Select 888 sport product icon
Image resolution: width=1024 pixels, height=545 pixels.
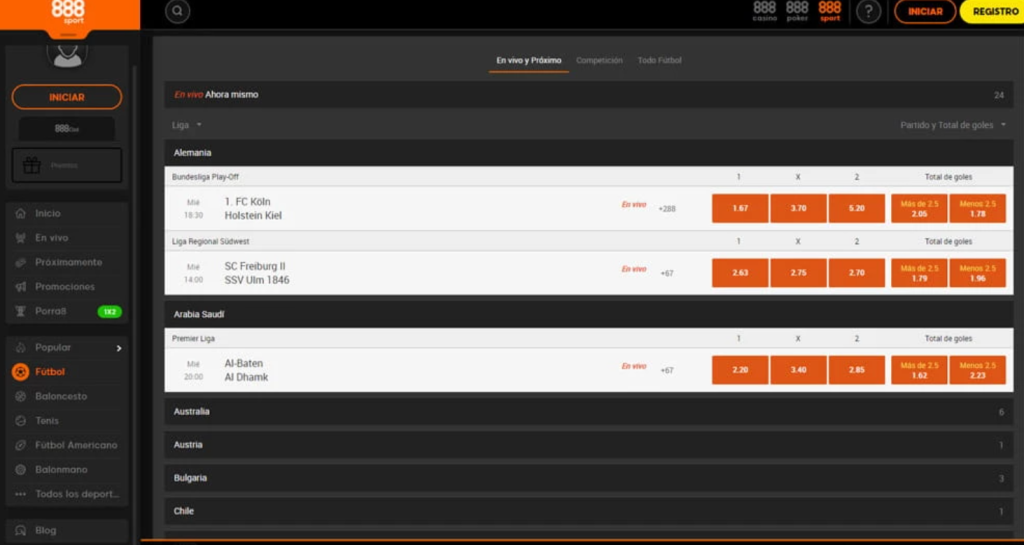[829, 11]
